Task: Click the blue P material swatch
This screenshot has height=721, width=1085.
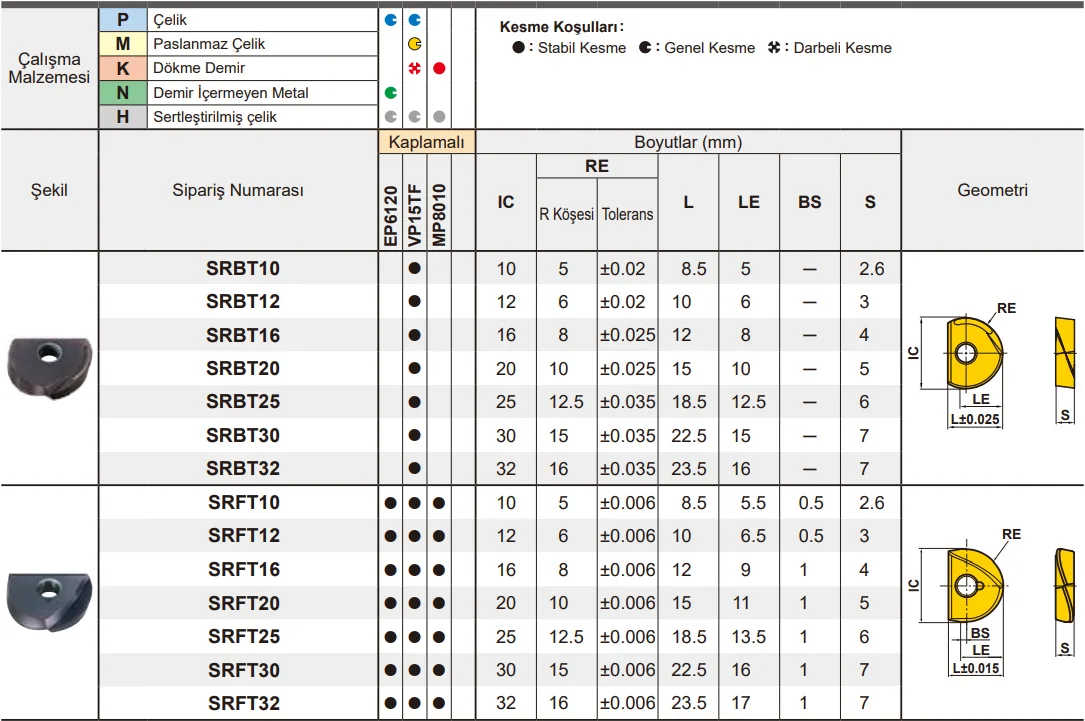Action: click(123, 20)
